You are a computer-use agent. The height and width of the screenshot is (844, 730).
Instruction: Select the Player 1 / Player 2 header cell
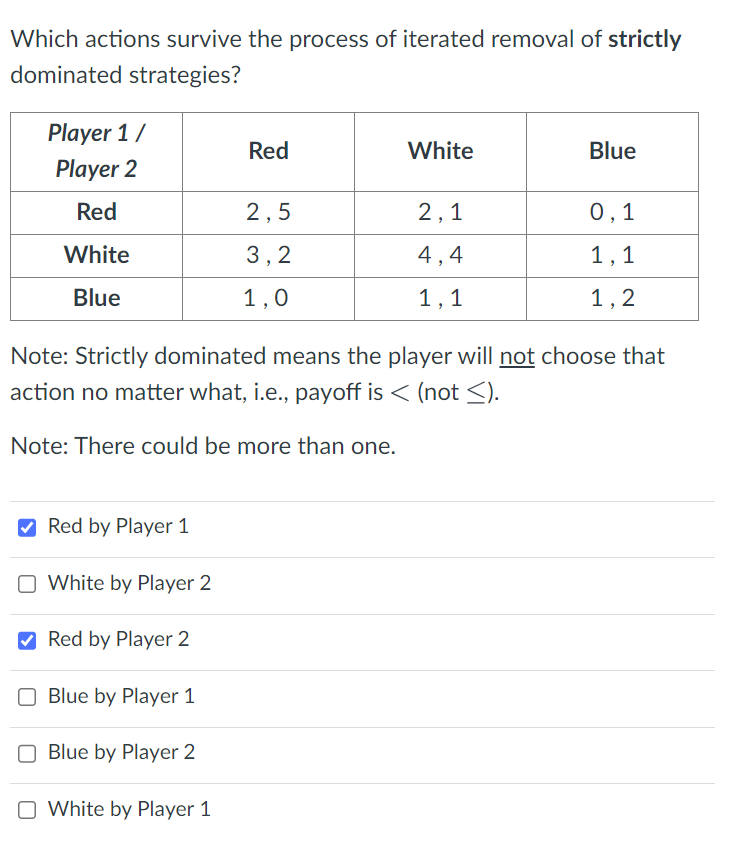[95, 151]
